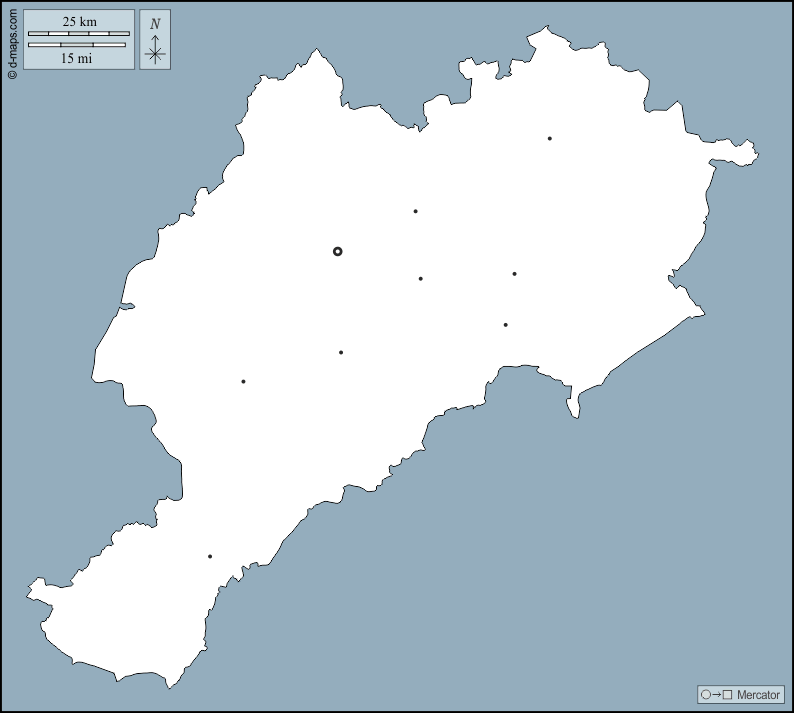The image size is (794, 713).
Task: Click the southernmost city dot
Action: [x=210, y=556]
